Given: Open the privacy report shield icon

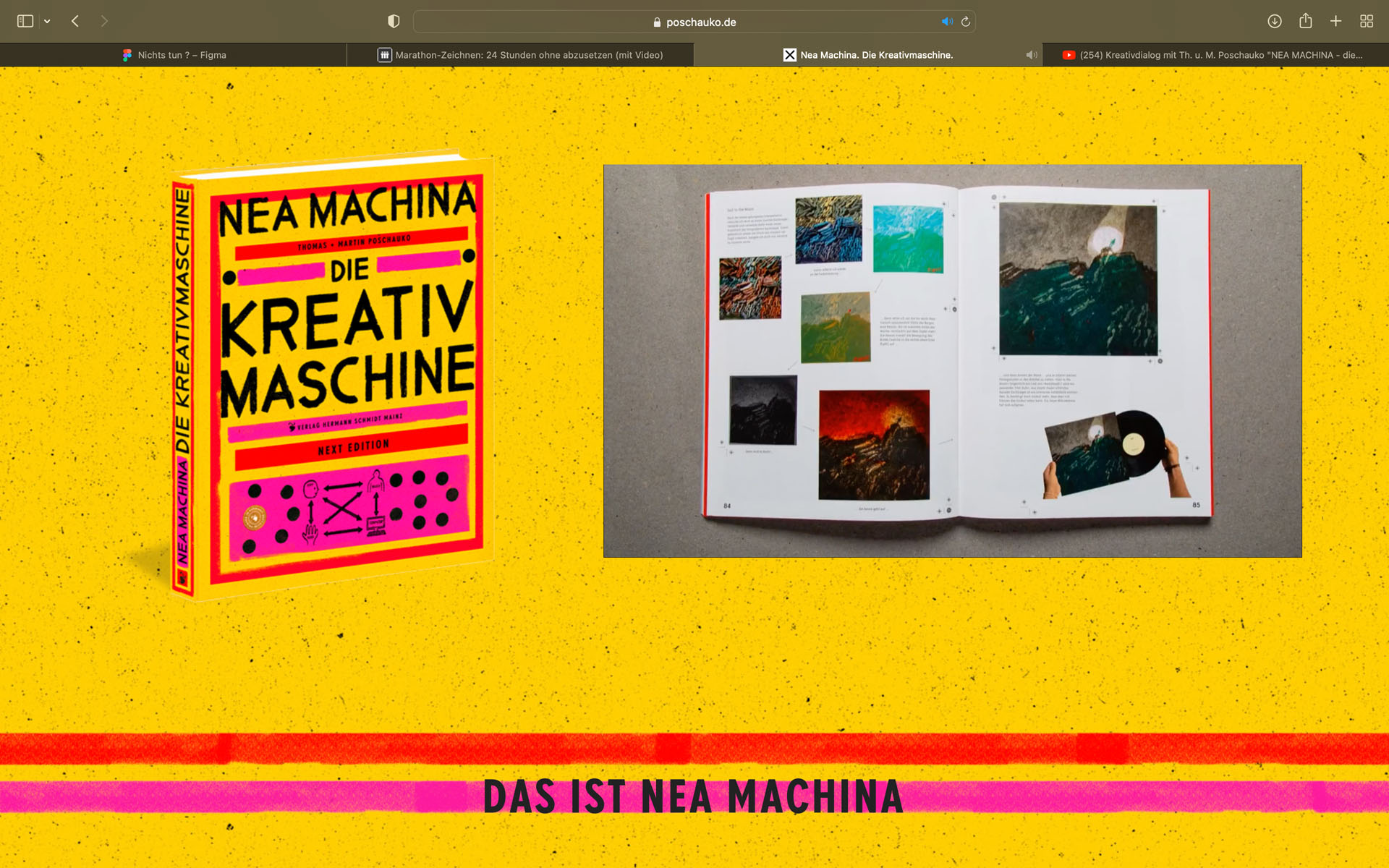Looking at the screenshot, I should [x=394, y=22].
